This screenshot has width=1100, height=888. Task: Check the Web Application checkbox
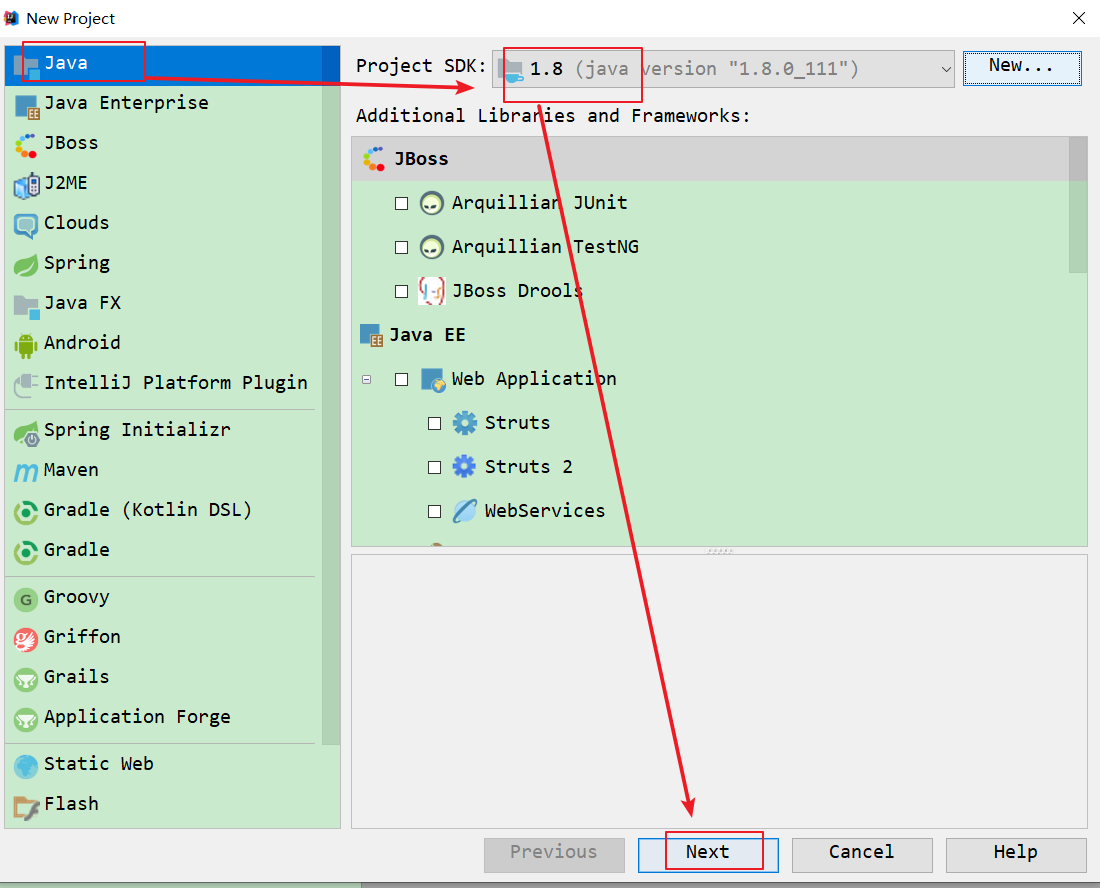[401, 379]
